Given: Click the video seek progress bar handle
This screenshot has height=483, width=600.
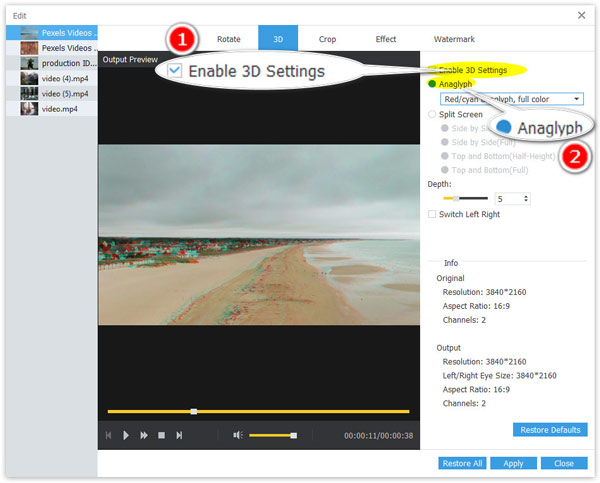Looking at the screenshot, I should 194,411.
